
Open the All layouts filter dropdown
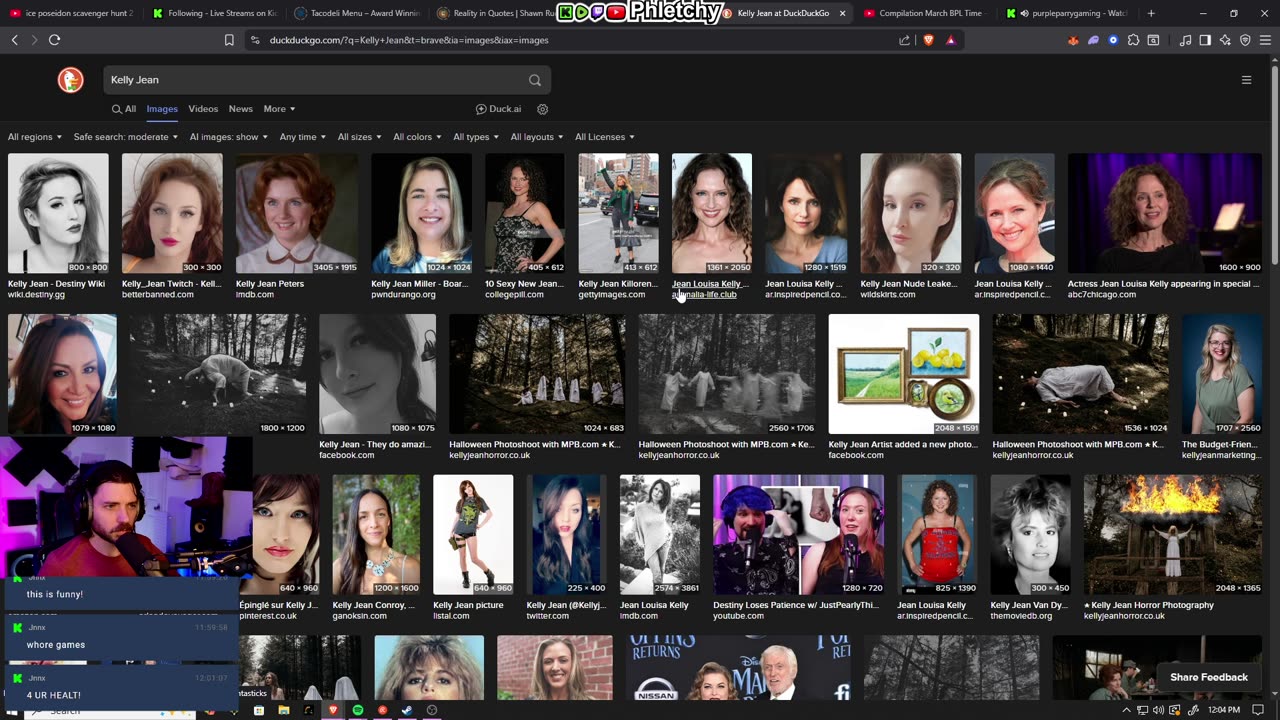tap(537, 137)
